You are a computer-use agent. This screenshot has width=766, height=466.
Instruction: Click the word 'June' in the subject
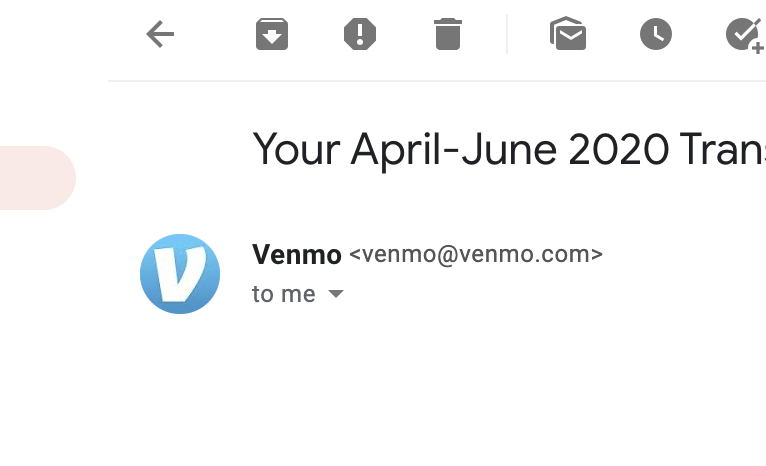pos(509,149)
